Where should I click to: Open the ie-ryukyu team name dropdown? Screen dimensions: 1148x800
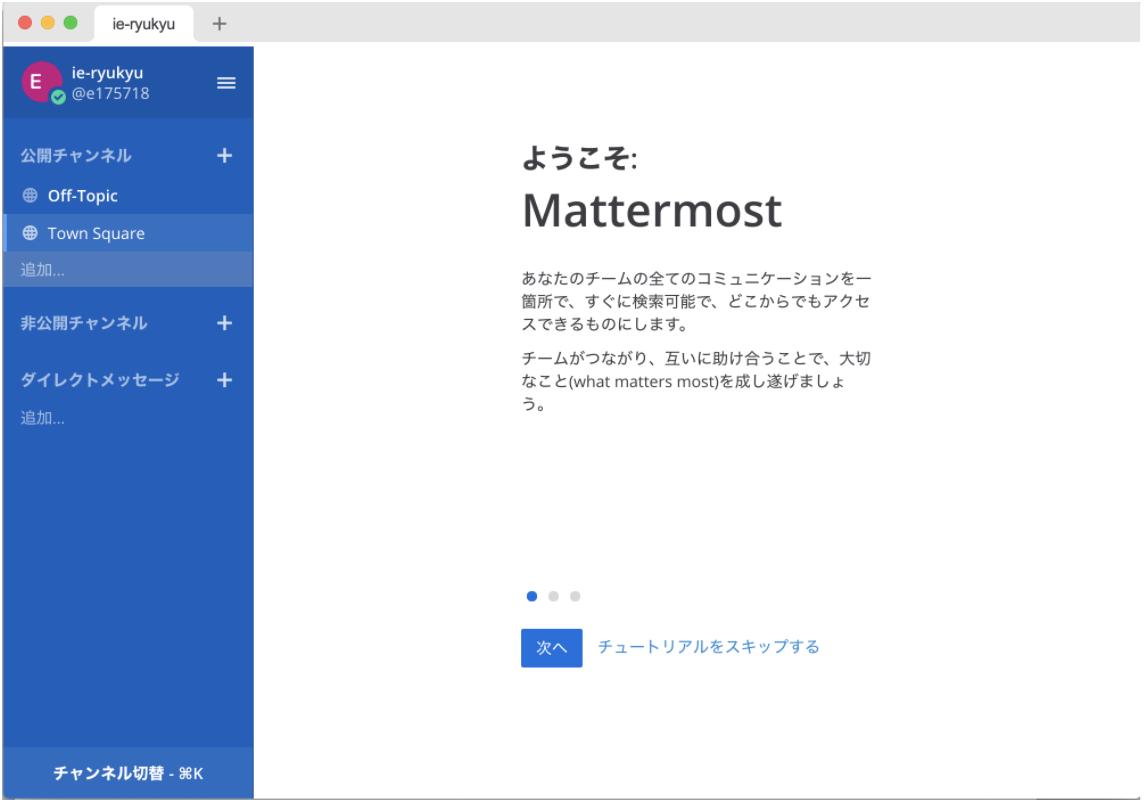(107, 74)
